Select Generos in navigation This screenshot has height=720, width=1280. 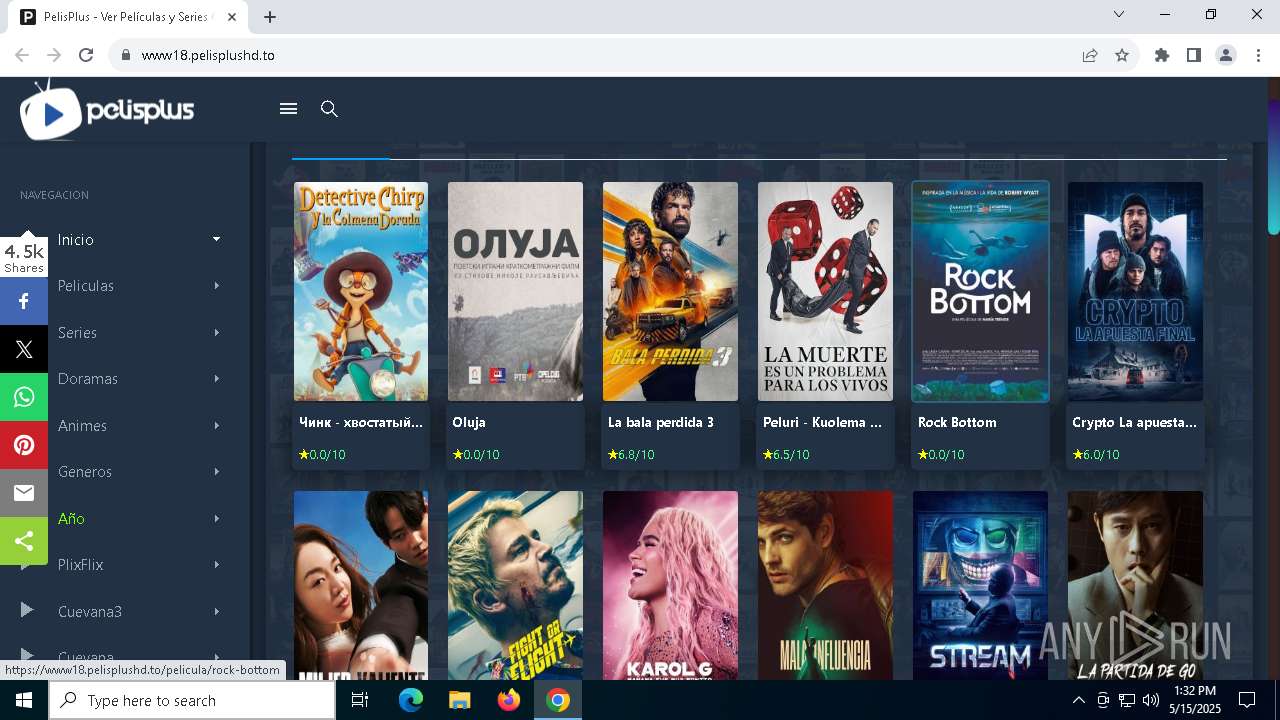[x=84, y=472]
